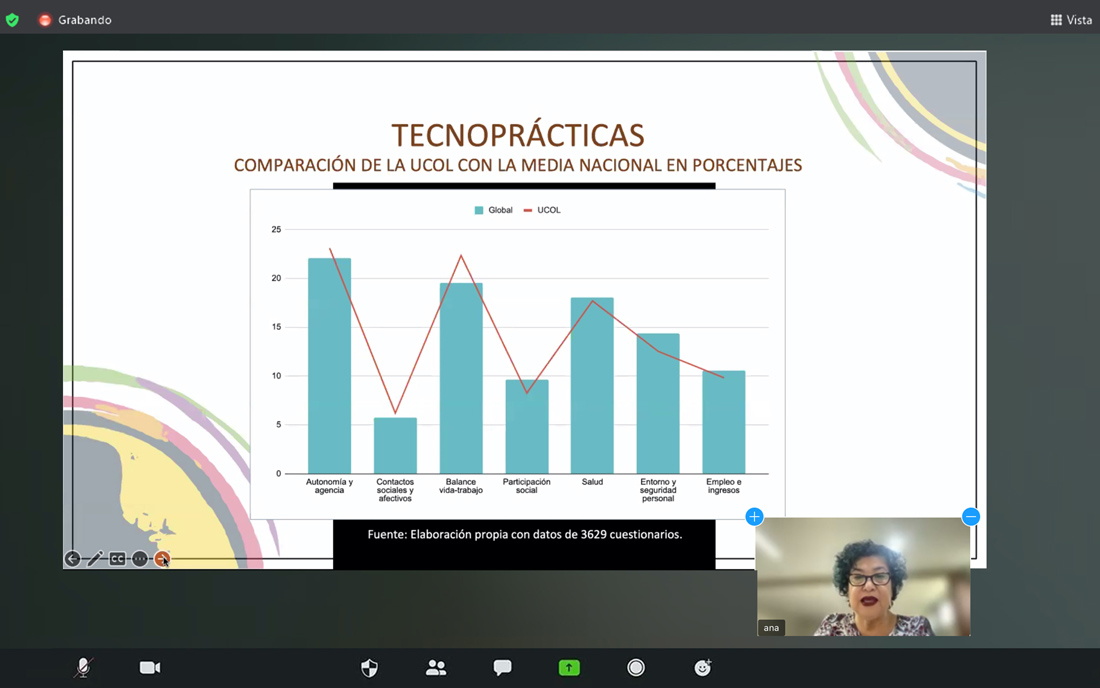Click the 'Participación social' axis label
This screenshot has width=1100, height=688.
tap(527, 486)
